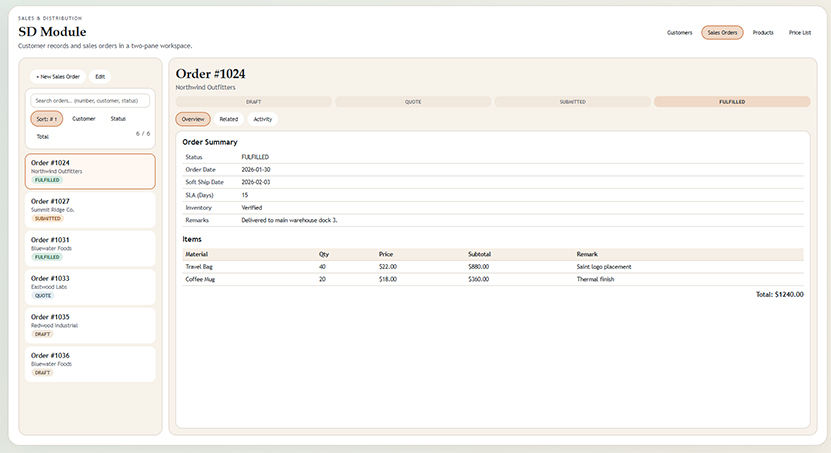This screenshot has height=453, width=831.
Task: Select the Overview tab
Action: pos(193,119)
